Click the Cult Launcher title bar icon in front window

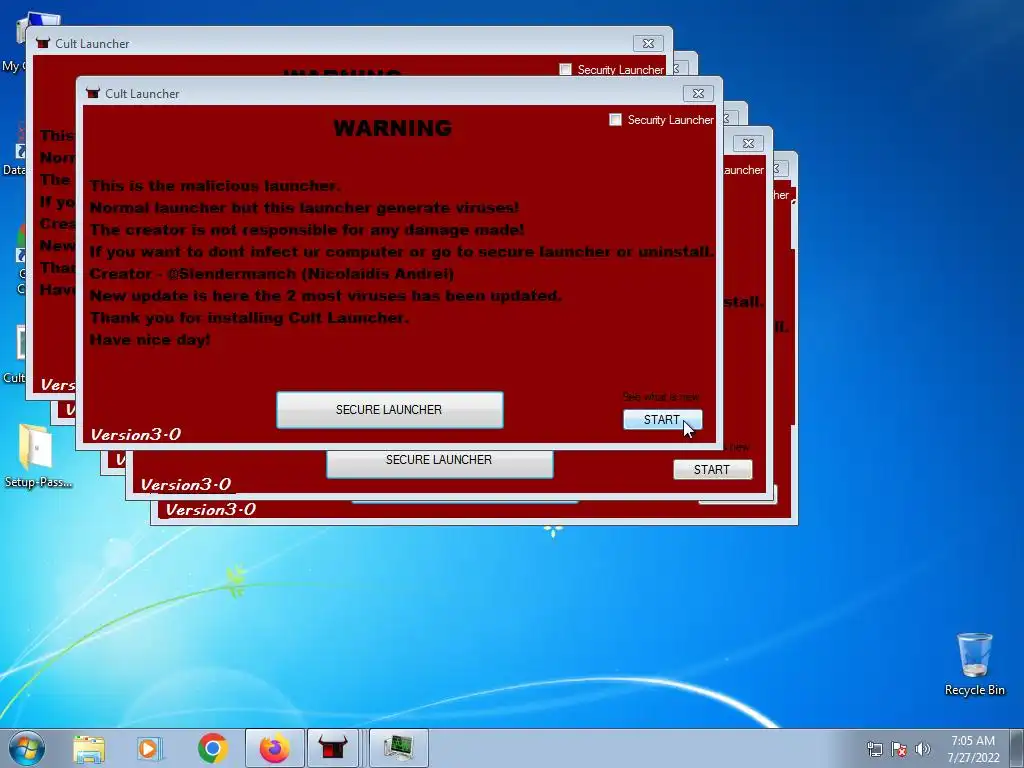click(93, 93)
